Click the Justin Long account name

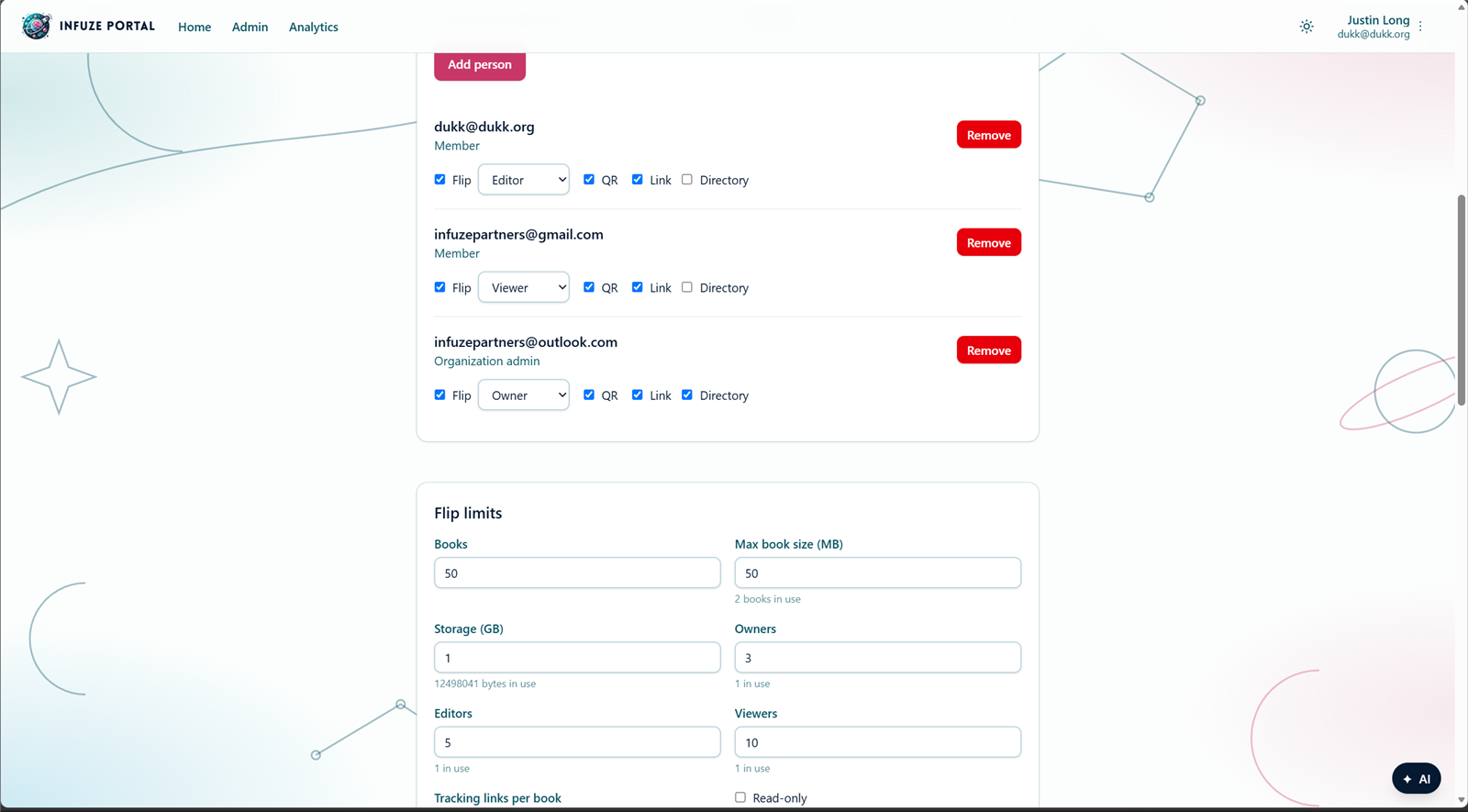(1378, 20)
